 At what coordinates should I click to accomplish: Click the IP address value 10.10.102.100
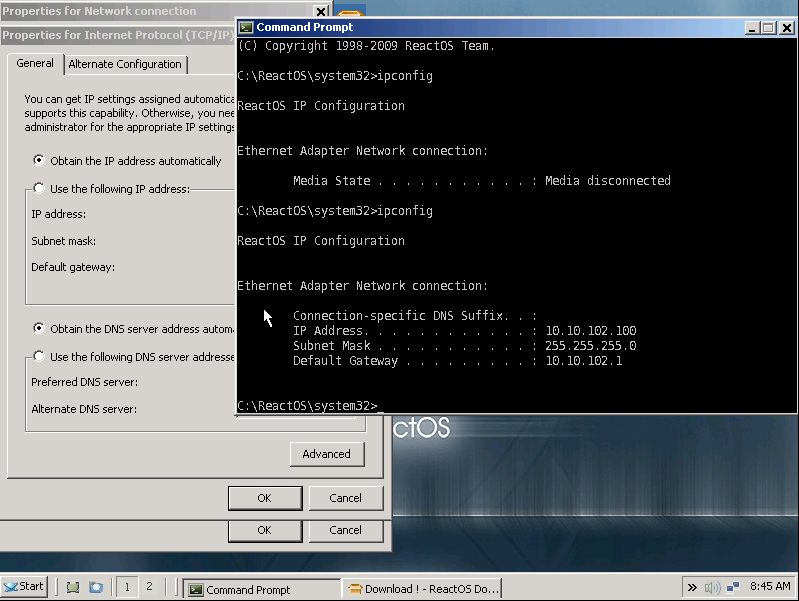point(591,330)
